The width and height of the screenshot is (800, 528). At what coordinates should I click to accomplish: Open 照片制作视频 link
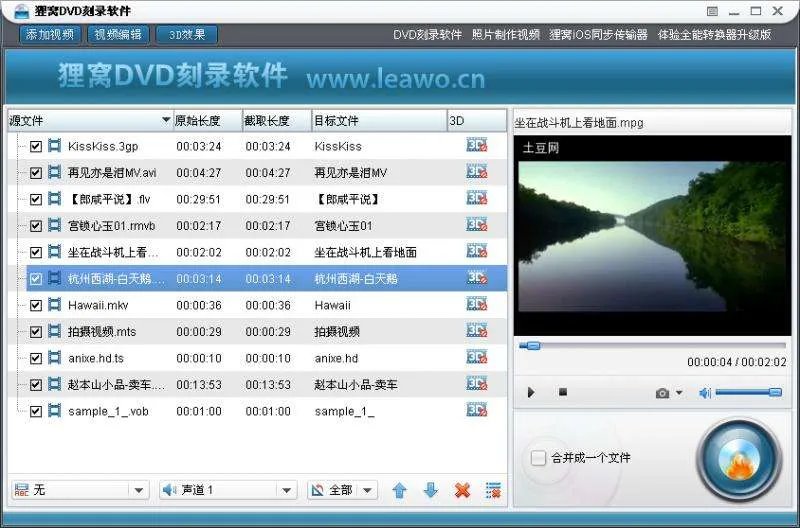coord(506,35)
